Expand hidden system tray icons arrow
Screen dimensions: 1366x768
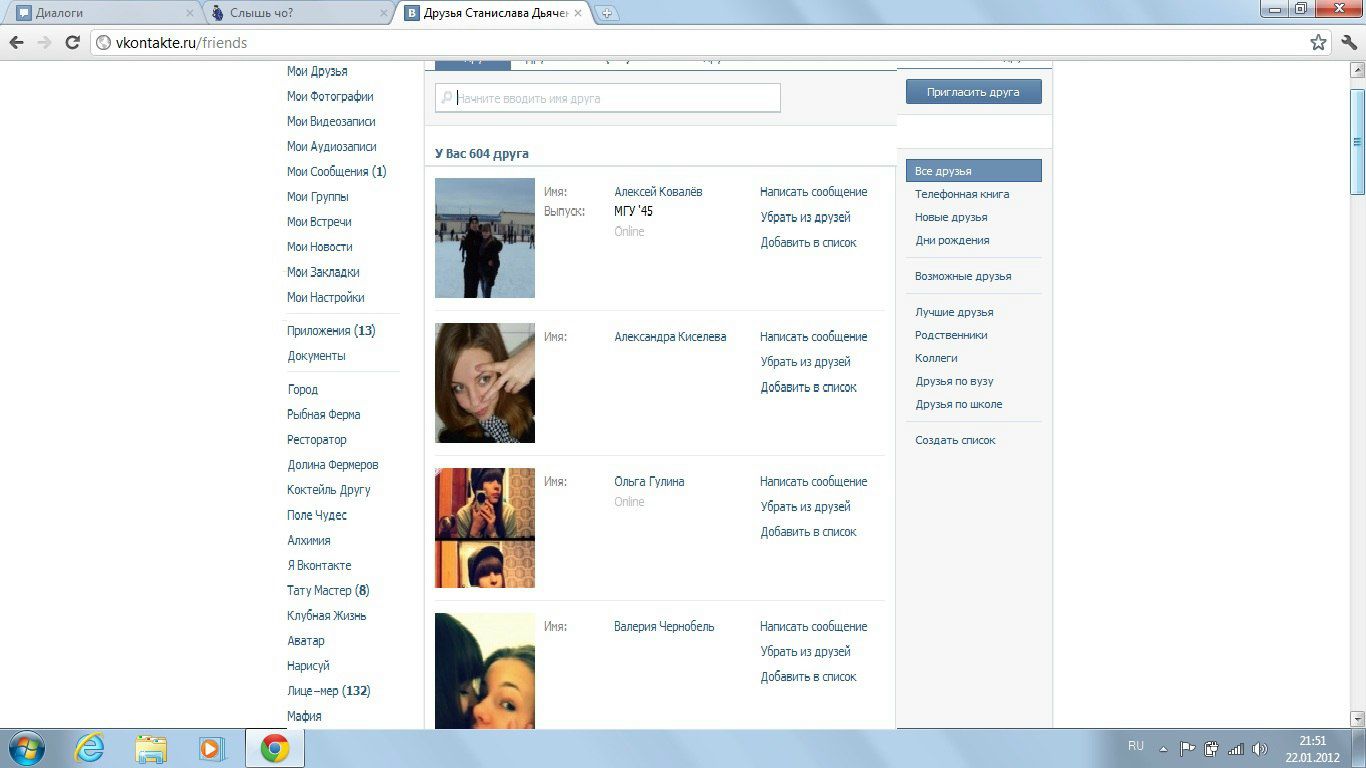pyautogui.click(x=1162, y=747)
